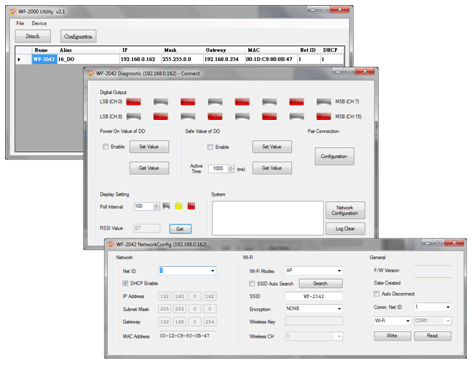Open the File menu
This screenshot has width=474, height=365.
pyautogui.click(x=20, y=23)
